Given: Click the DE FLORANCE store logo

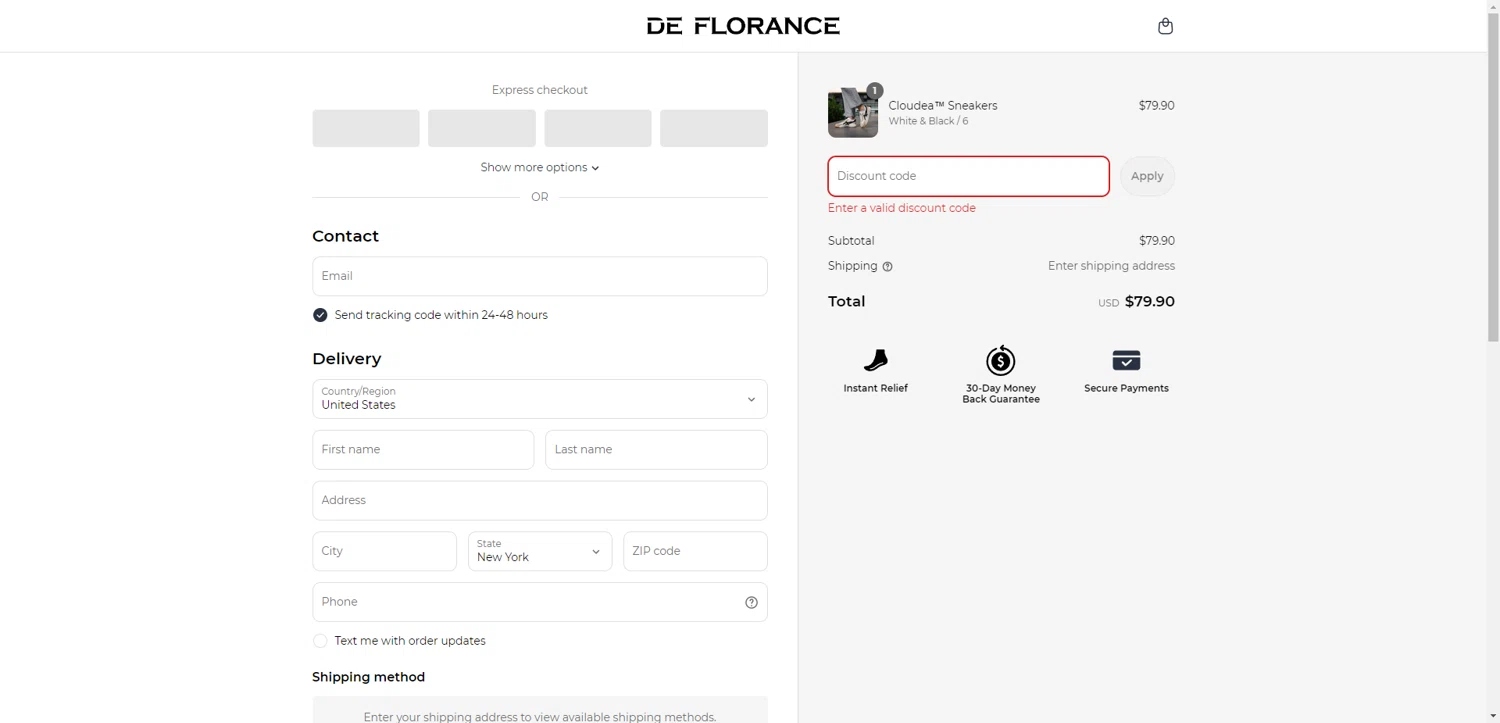Looking at the screenshot, I should [743, 26].
